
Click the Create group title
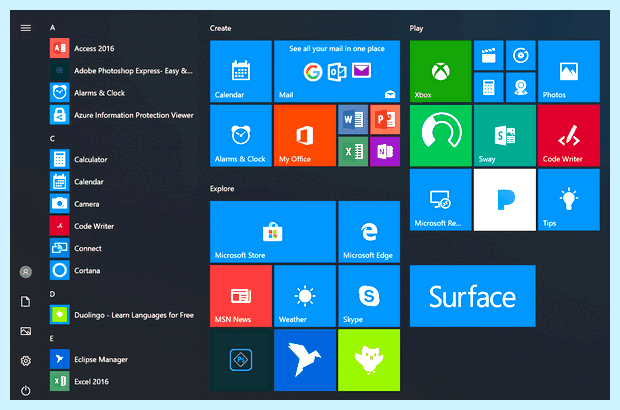click(x=221, y=28)
